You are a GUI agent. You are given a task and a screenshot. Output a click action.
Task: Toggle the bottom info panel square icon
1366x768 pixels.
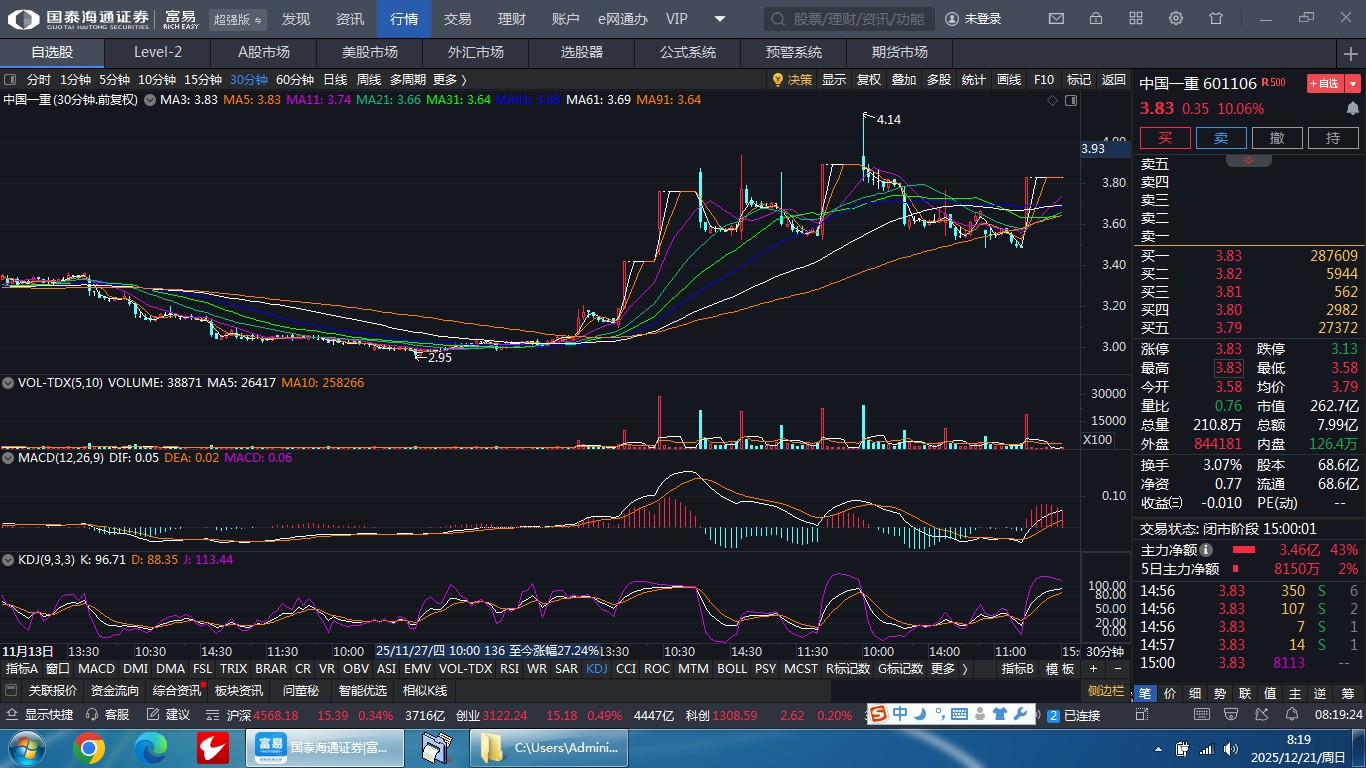point(11,691)
